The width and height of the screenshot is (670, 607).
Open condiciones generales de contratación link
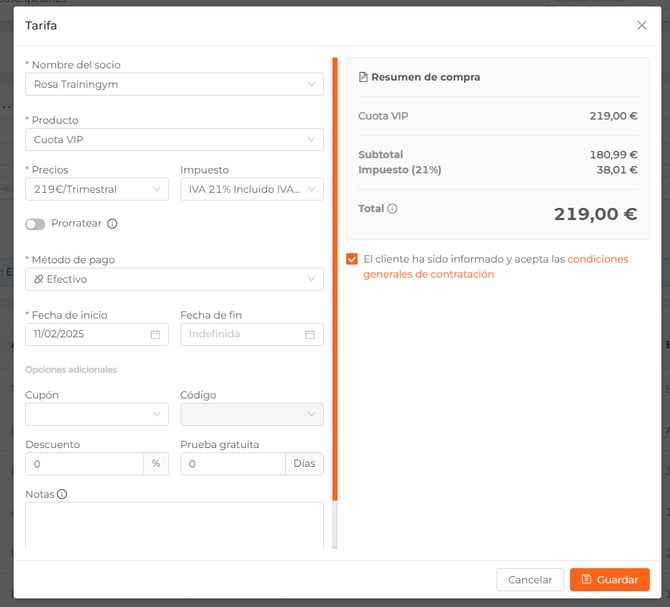tap(597, 259)
